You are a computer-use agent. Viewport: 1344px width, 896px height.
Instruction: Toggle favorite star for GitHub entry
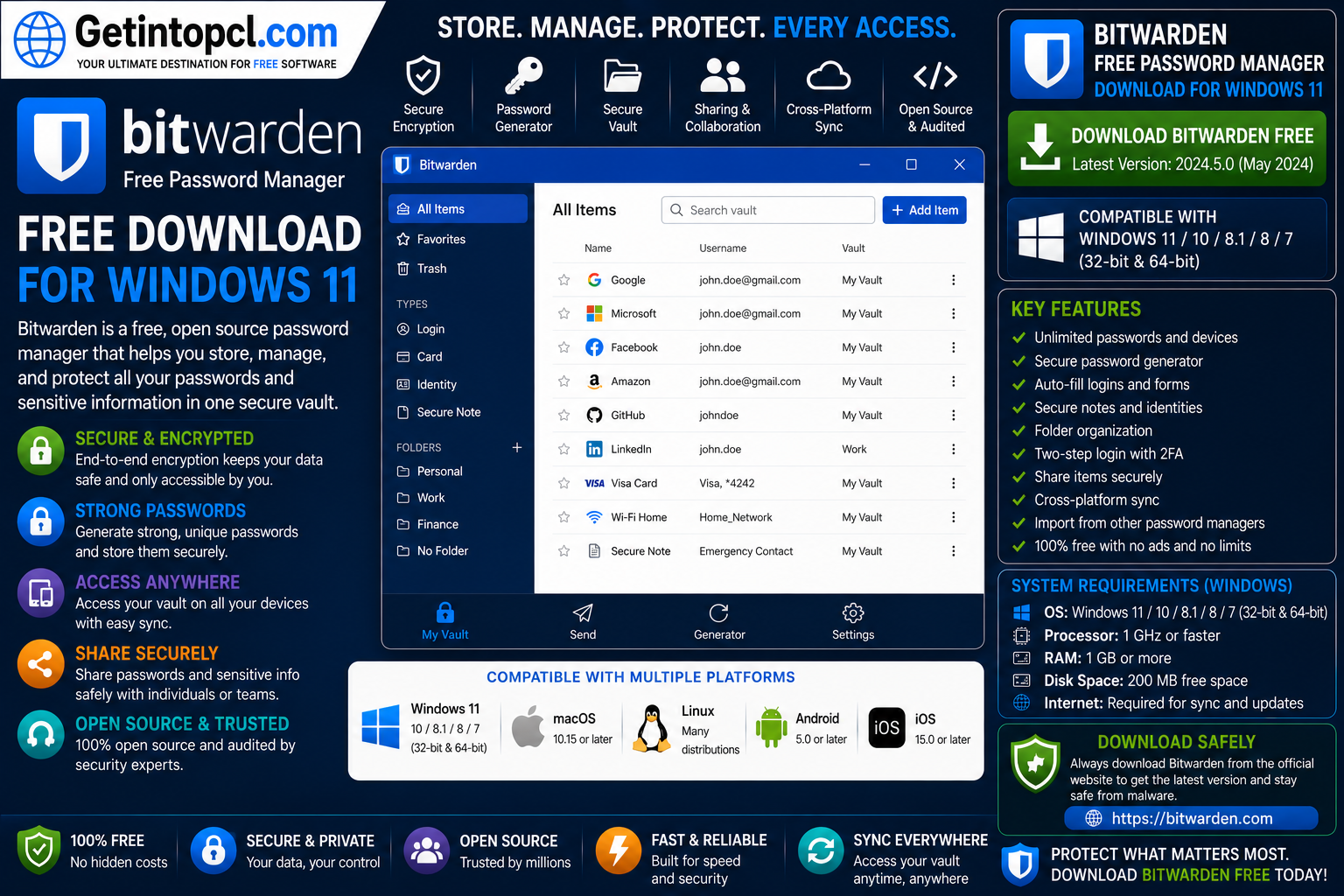tap(563, 416)
